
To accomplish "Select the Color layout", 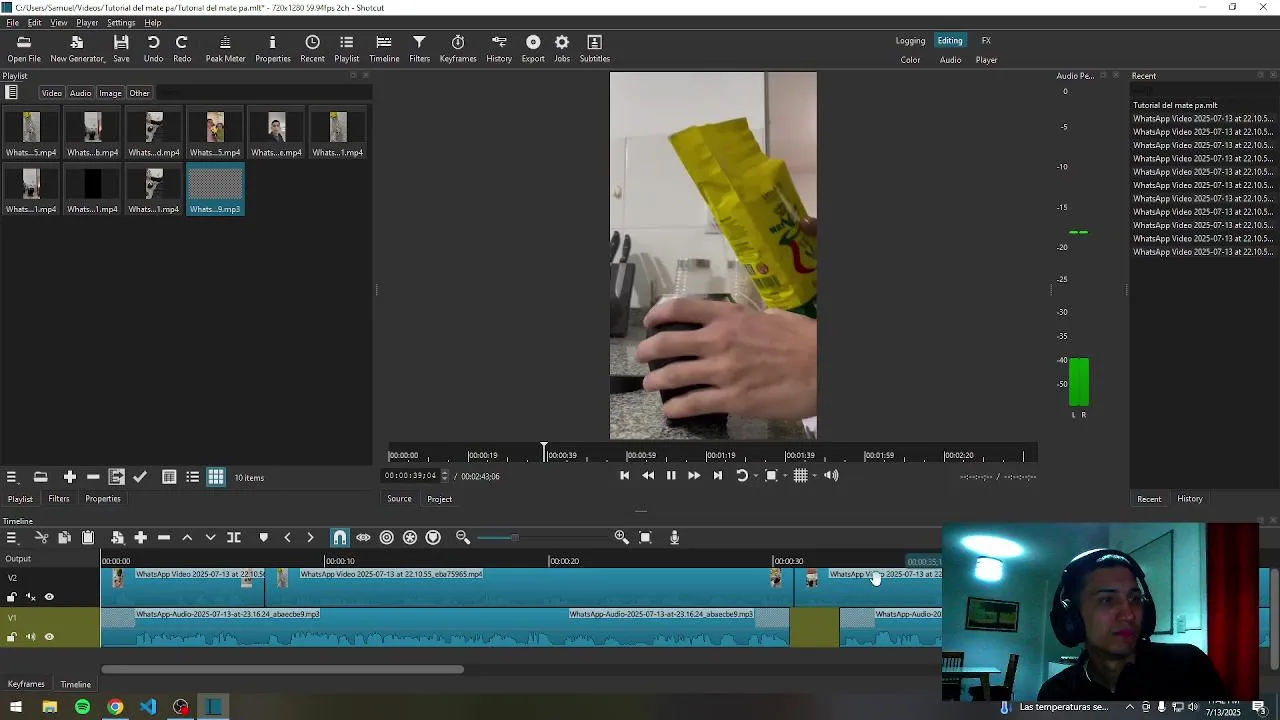I will click(x=910, y=60).
